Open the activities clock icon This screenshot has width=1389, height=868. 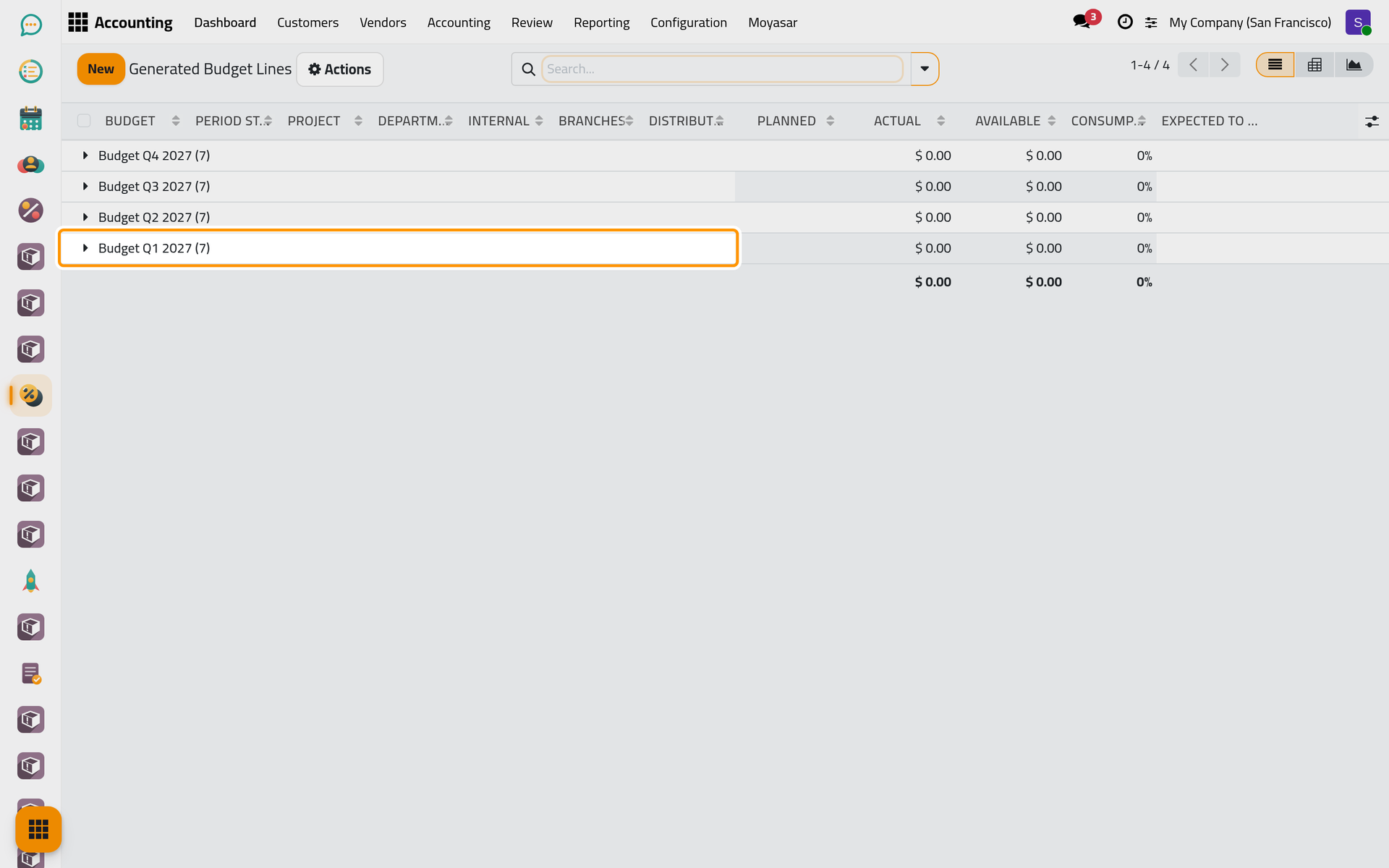click(x=1125, y=22)
